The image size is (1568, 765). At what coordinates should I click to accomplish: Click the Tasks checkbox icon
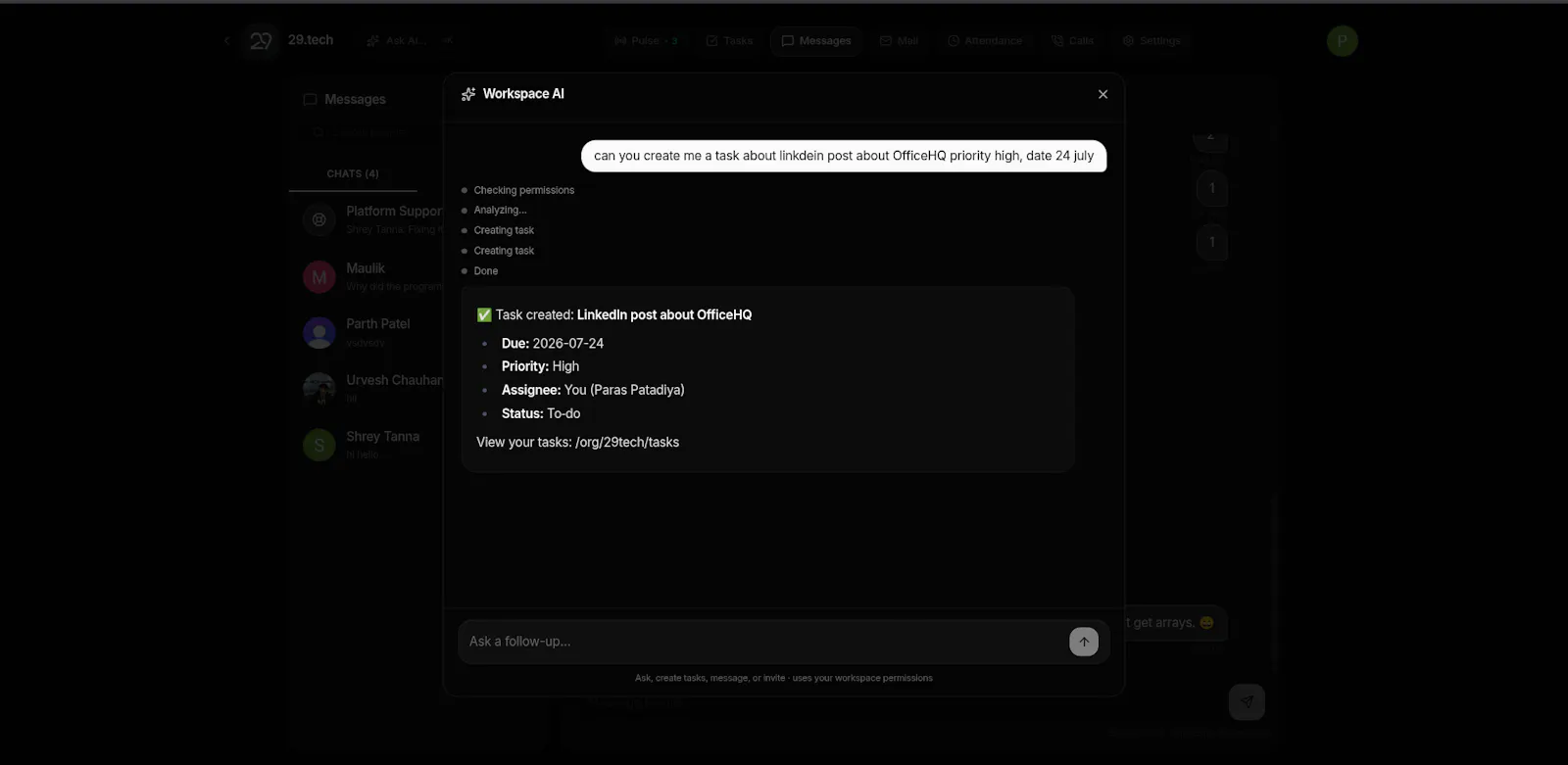tap(712, 41)
